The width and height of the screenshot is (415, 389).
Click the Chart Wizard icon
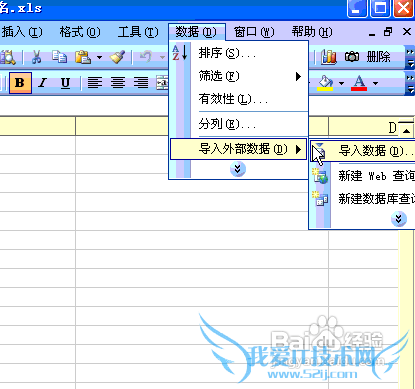[328, 57]
